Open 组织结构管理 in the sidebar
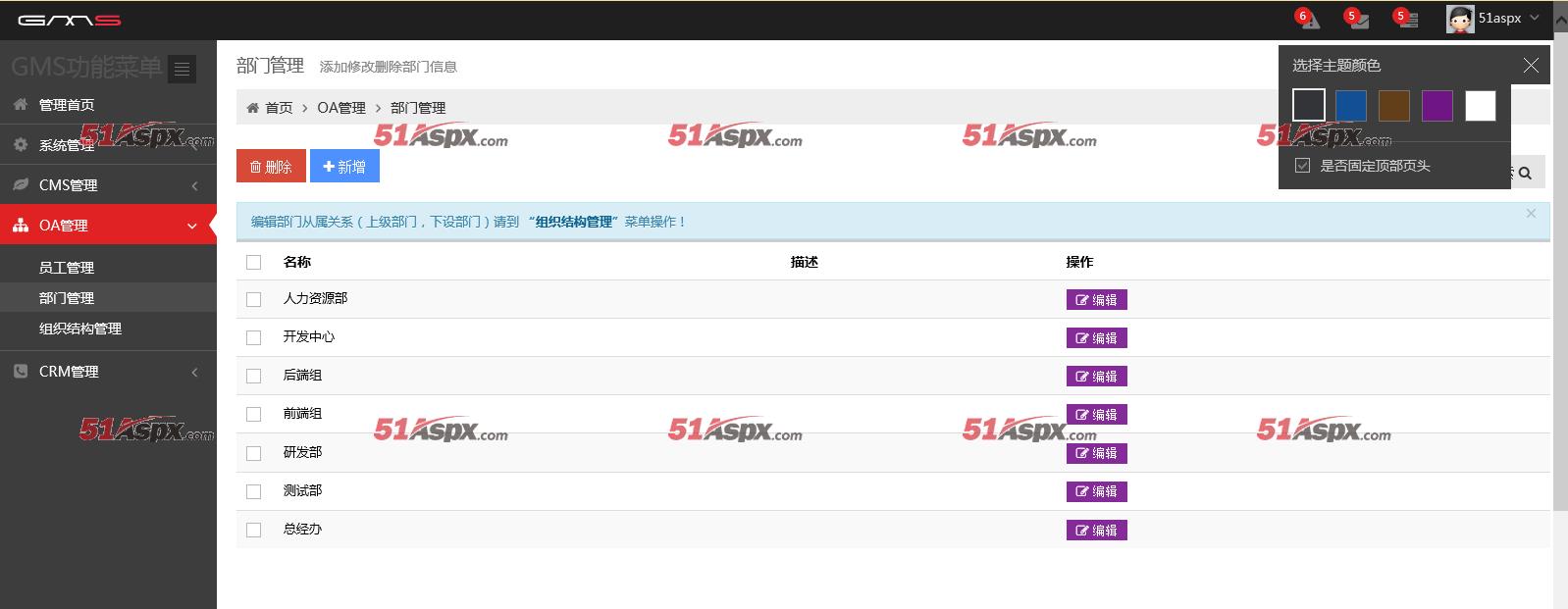The width and height of the screenshot is (1568, 609). (80, 329)
